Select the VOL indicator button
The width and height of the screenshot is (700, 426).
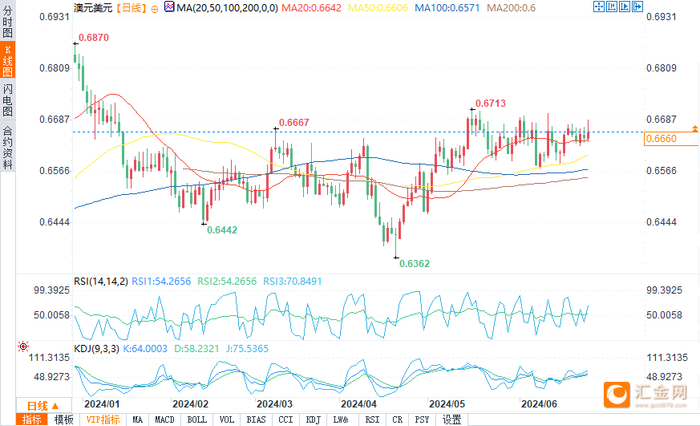[x=227, y=420]
